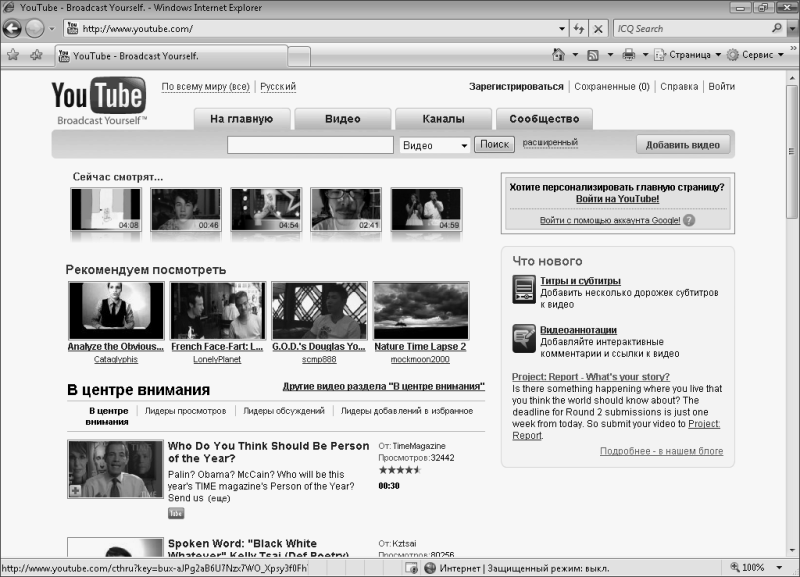
Task: Click into the YouTube search text field
Action: click(x=310, y=145)
